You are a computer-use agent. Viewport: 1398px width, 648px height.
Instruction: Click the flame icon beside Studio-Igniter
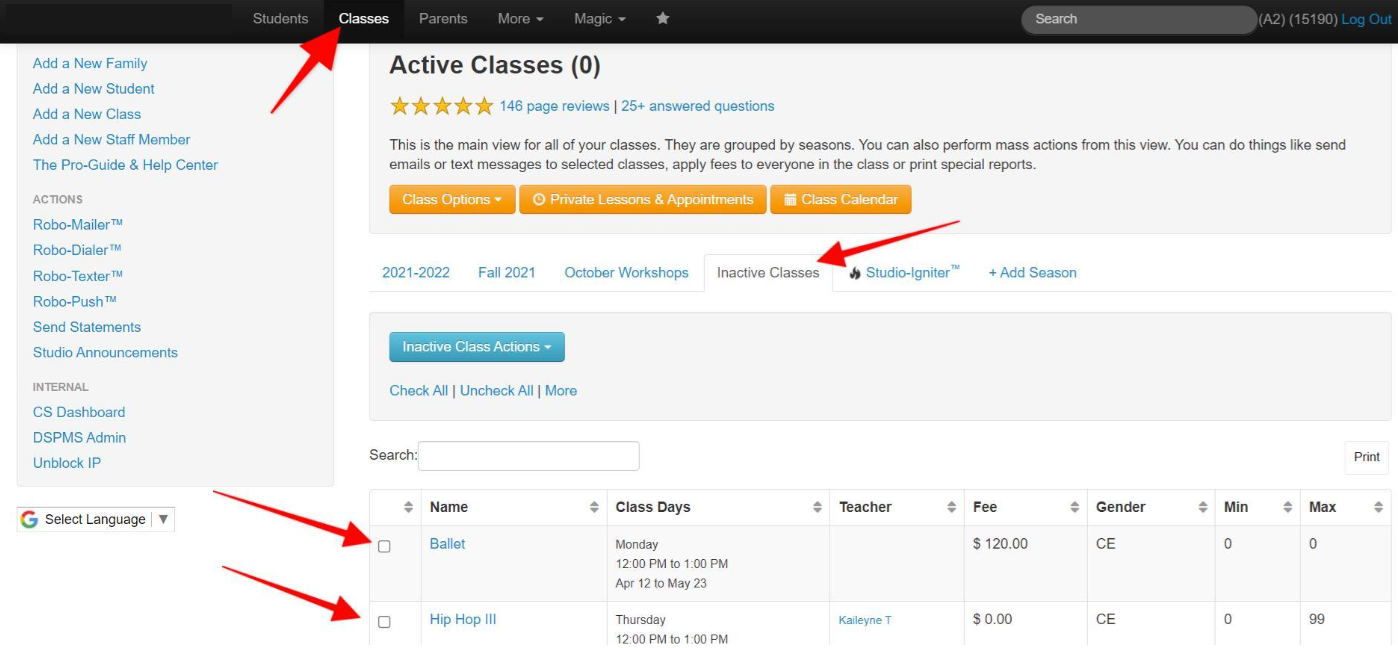pos(855,273)
